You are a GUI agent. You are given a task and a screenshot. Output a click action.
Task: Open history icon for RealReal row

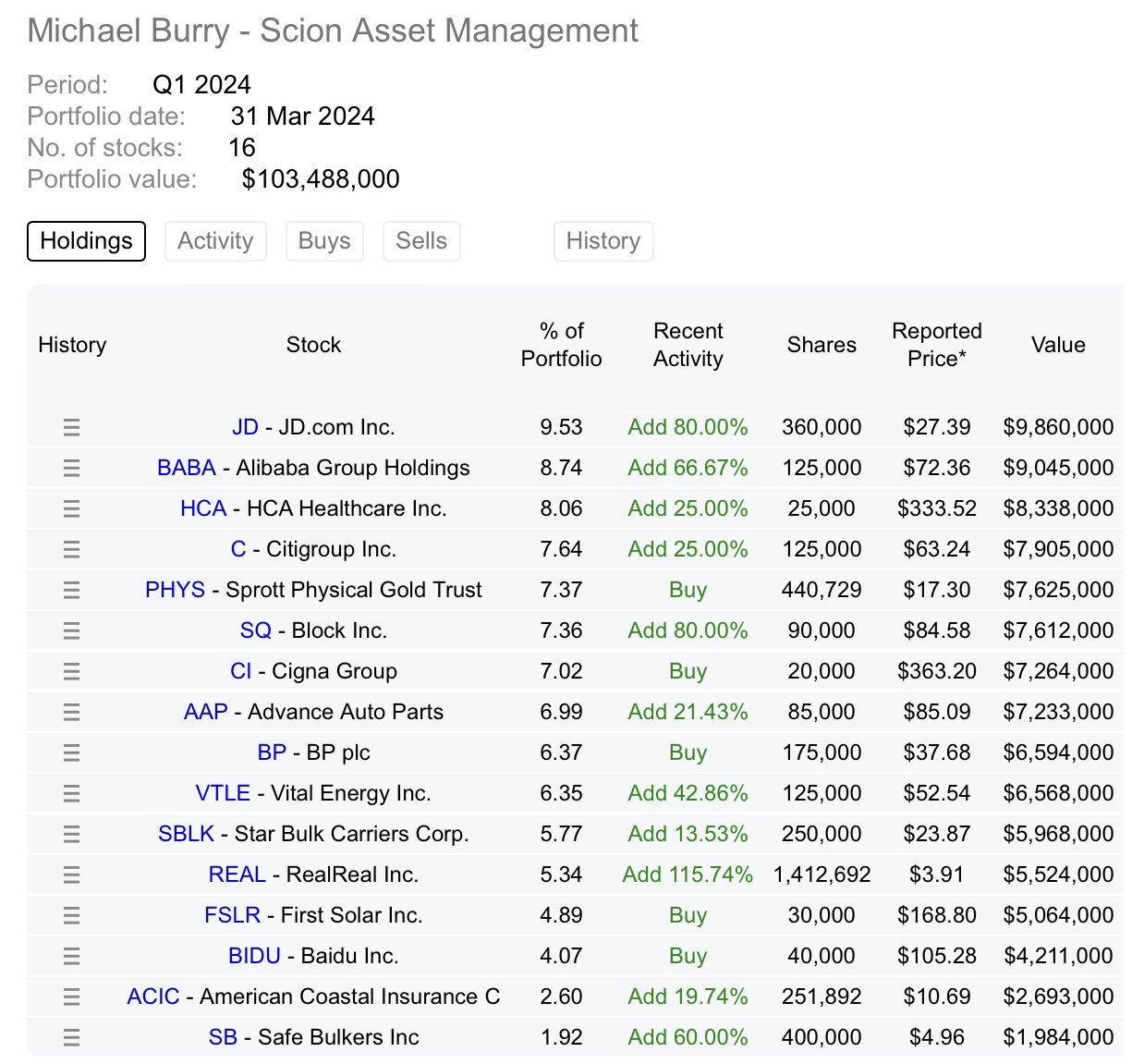tap(71, 874)
